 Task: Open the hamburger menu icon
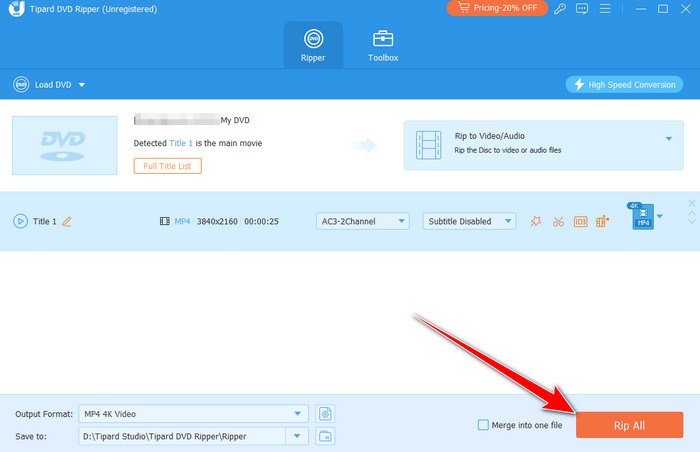(x=605, y=8)
